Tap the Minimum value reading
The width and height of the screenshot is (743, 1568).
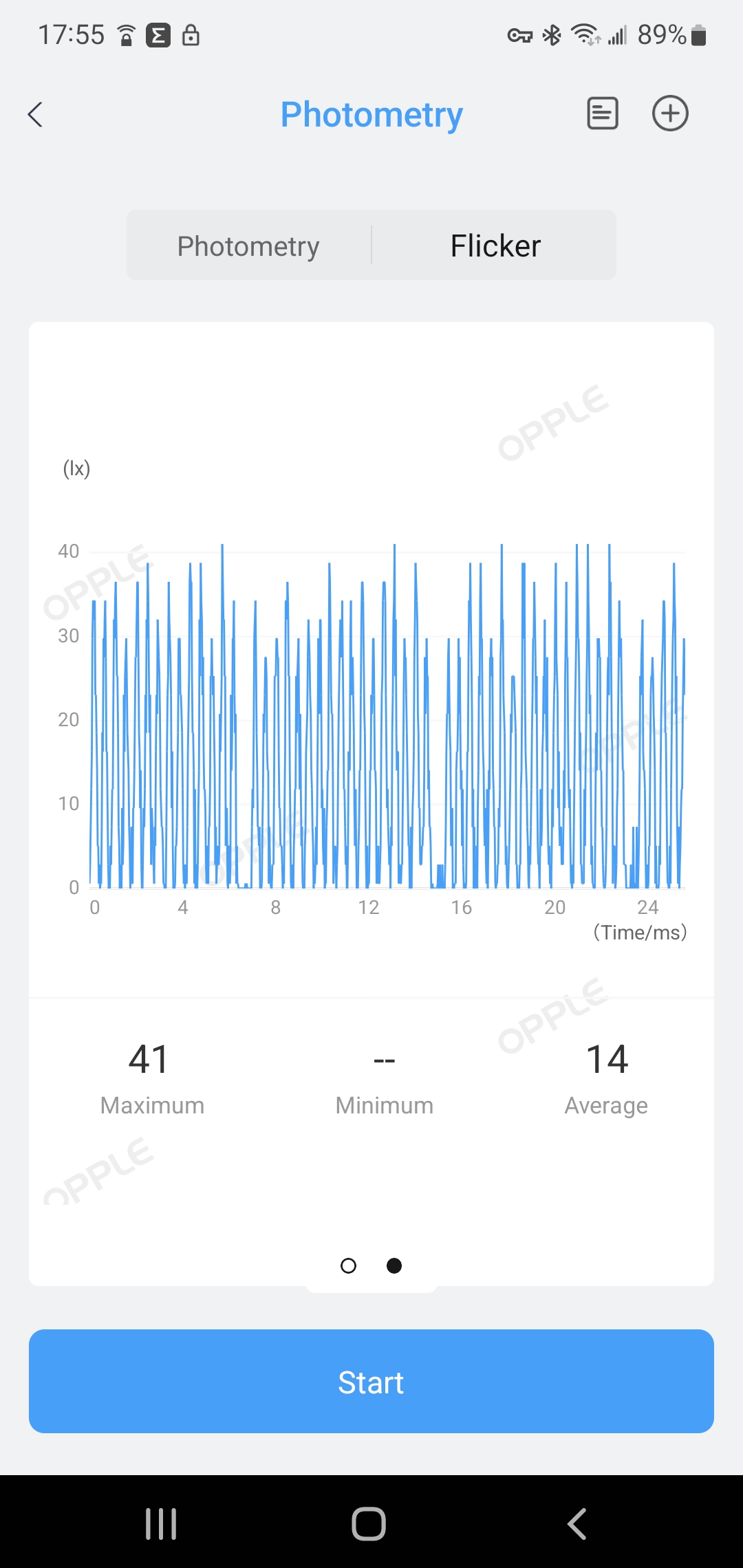(x=384, y=1060)
